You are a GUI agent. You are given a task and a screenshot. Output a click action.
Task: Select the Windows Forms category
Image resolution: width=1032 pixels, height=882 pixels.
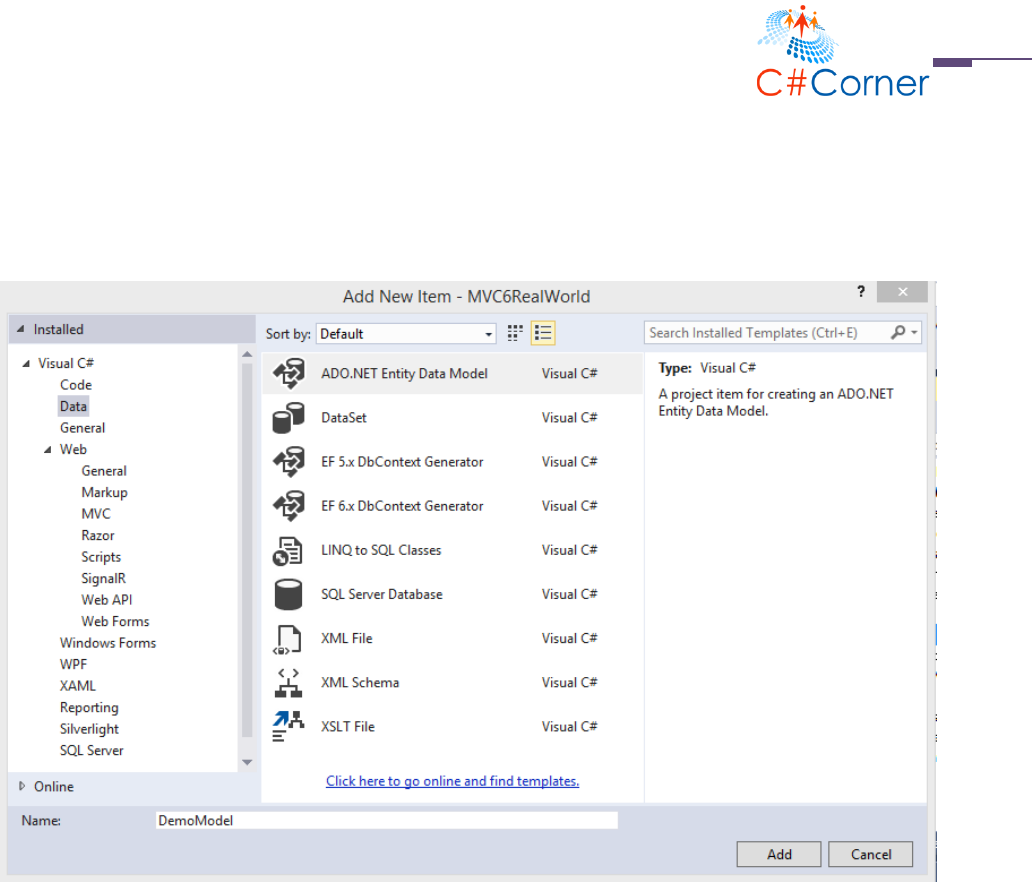(108, 642)
